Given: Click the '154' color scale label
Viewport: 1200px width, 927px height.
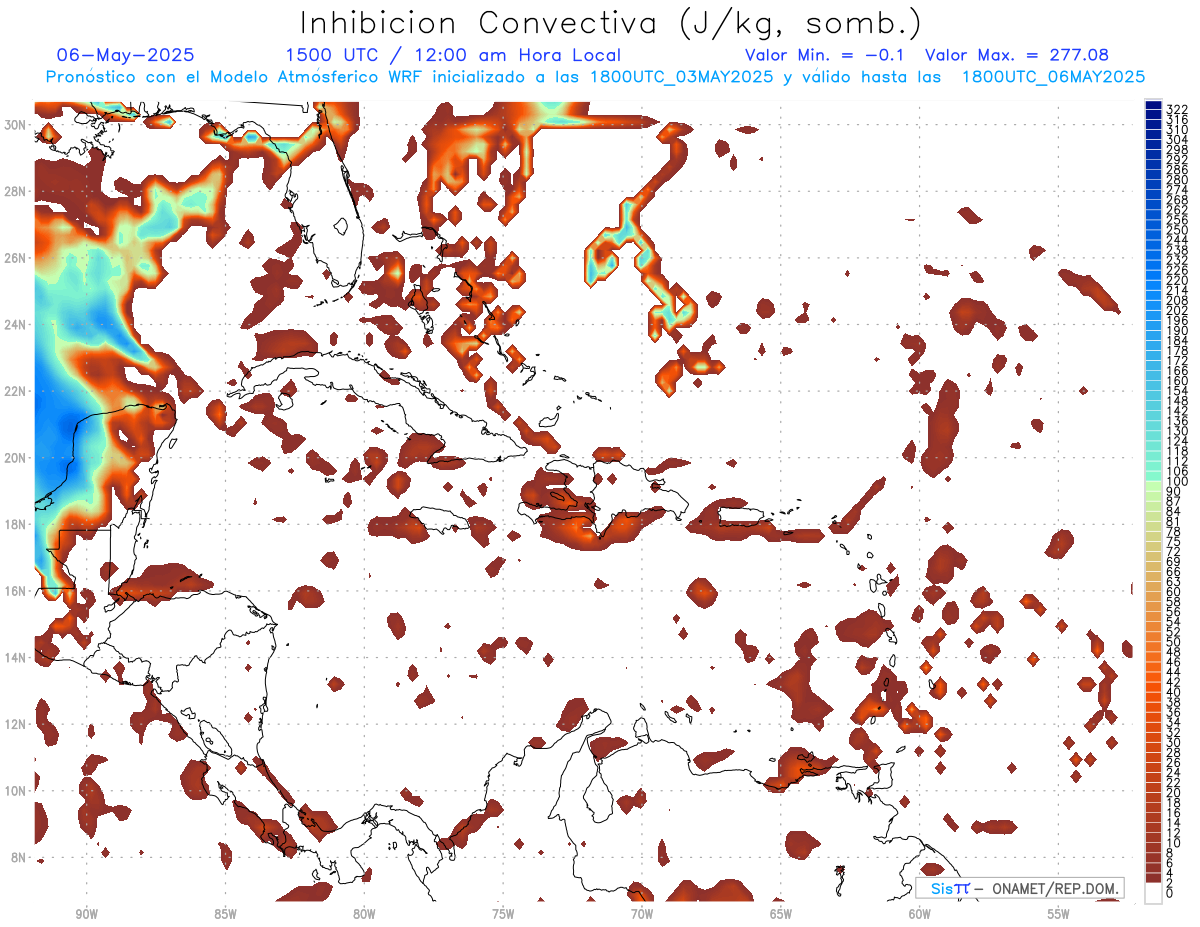Looking at the screenshot, I should [1177, 391].
